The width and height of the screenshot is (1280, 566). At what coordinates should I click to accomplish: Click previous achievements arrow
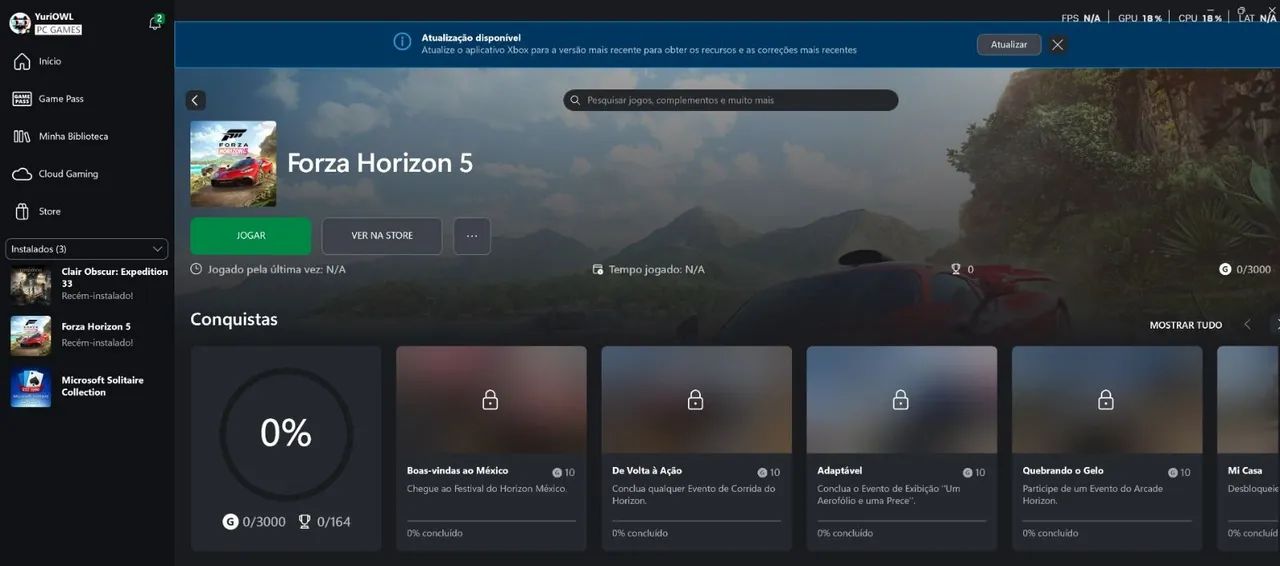[1247, 325]
